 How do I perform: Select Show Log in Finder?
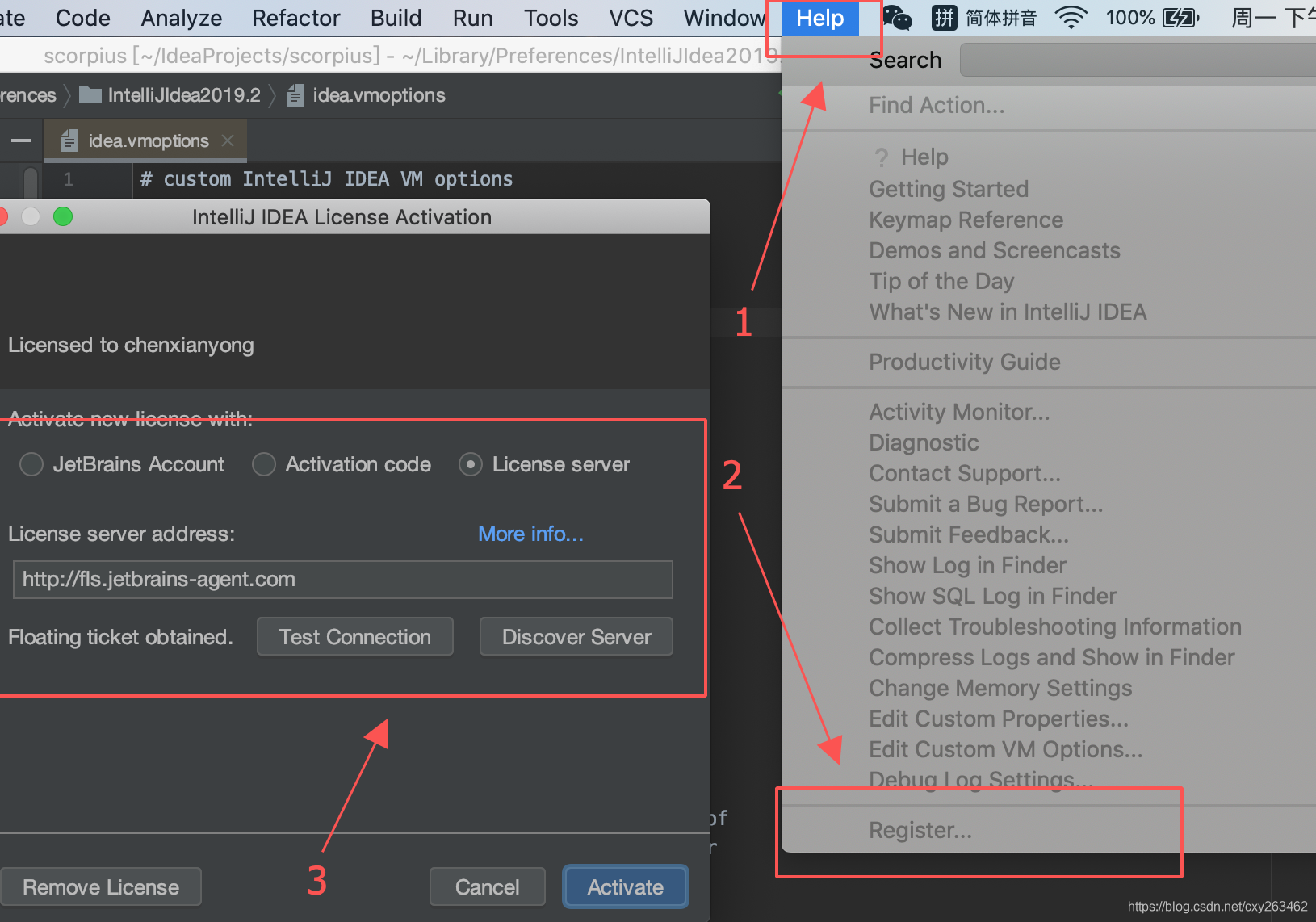[x=967, y=565]
